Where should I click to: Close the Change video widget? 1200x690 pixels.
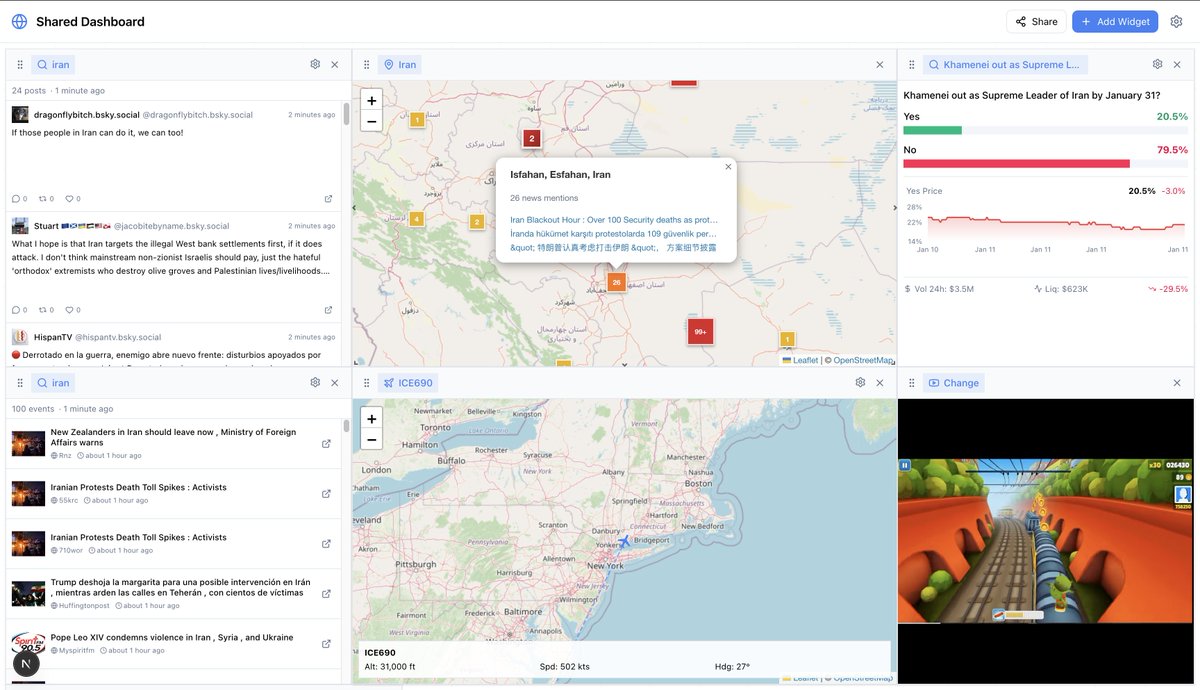pyautogui.click(x=1177, y=382)
